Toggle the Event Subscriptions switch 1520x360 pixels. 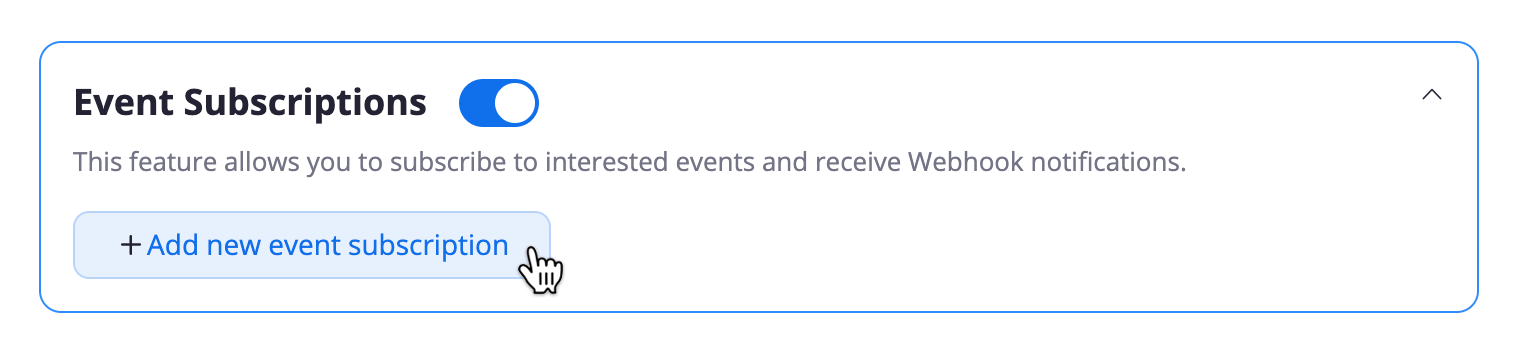[498, 103]
